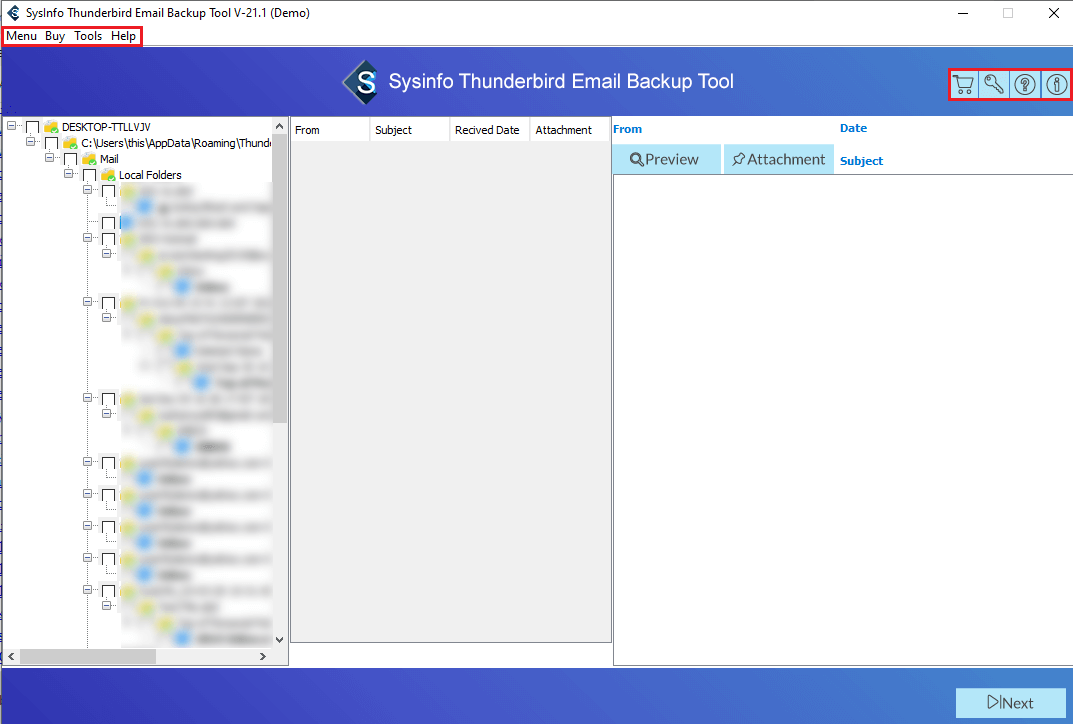
Task: Click the SysInfo logo in title bar
Action: tap(13, 13)
